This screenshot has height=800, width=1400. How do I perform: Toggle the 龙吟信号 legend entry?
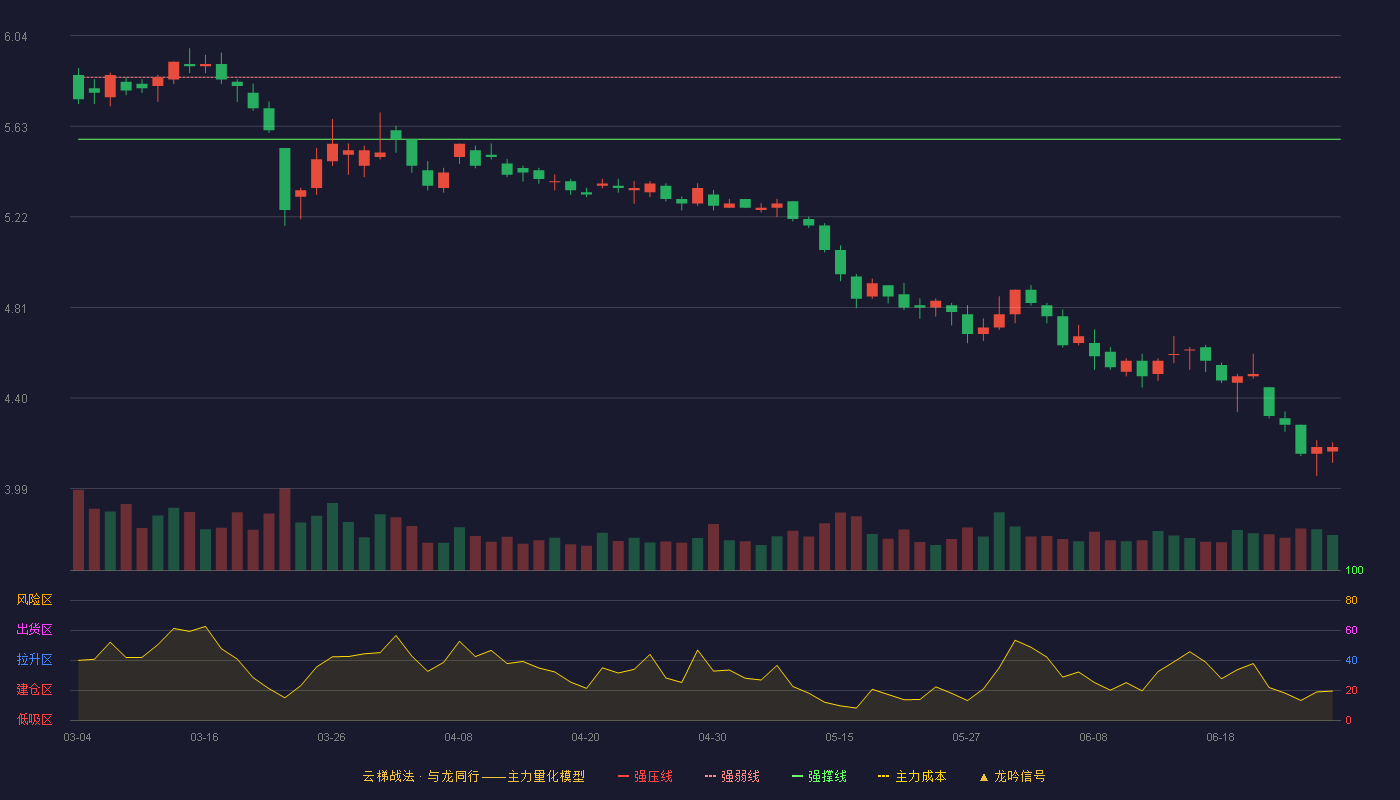(1012, 776)
